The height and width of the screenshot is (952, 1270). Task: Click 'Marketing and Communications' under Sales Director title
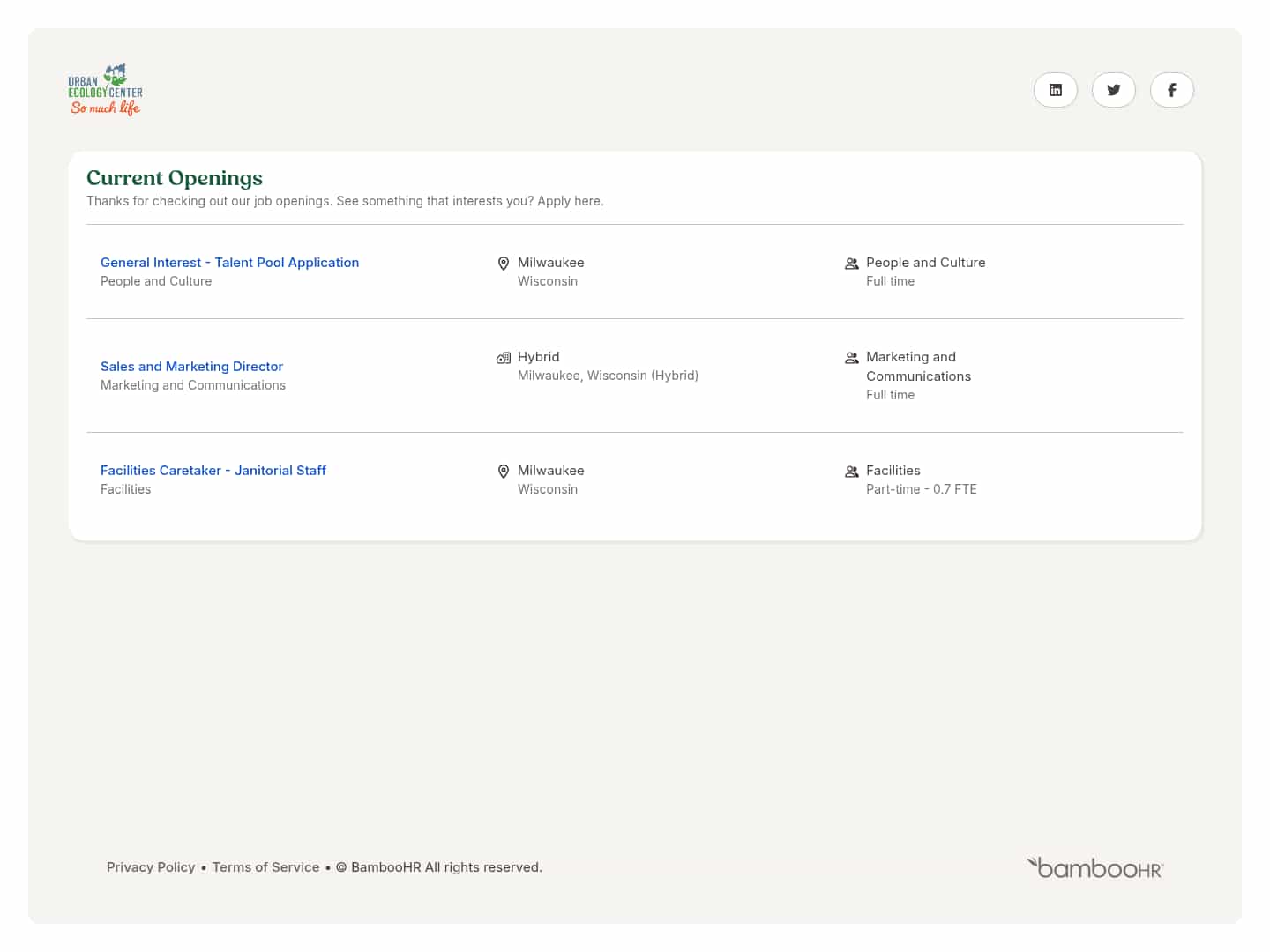point(193,385)
